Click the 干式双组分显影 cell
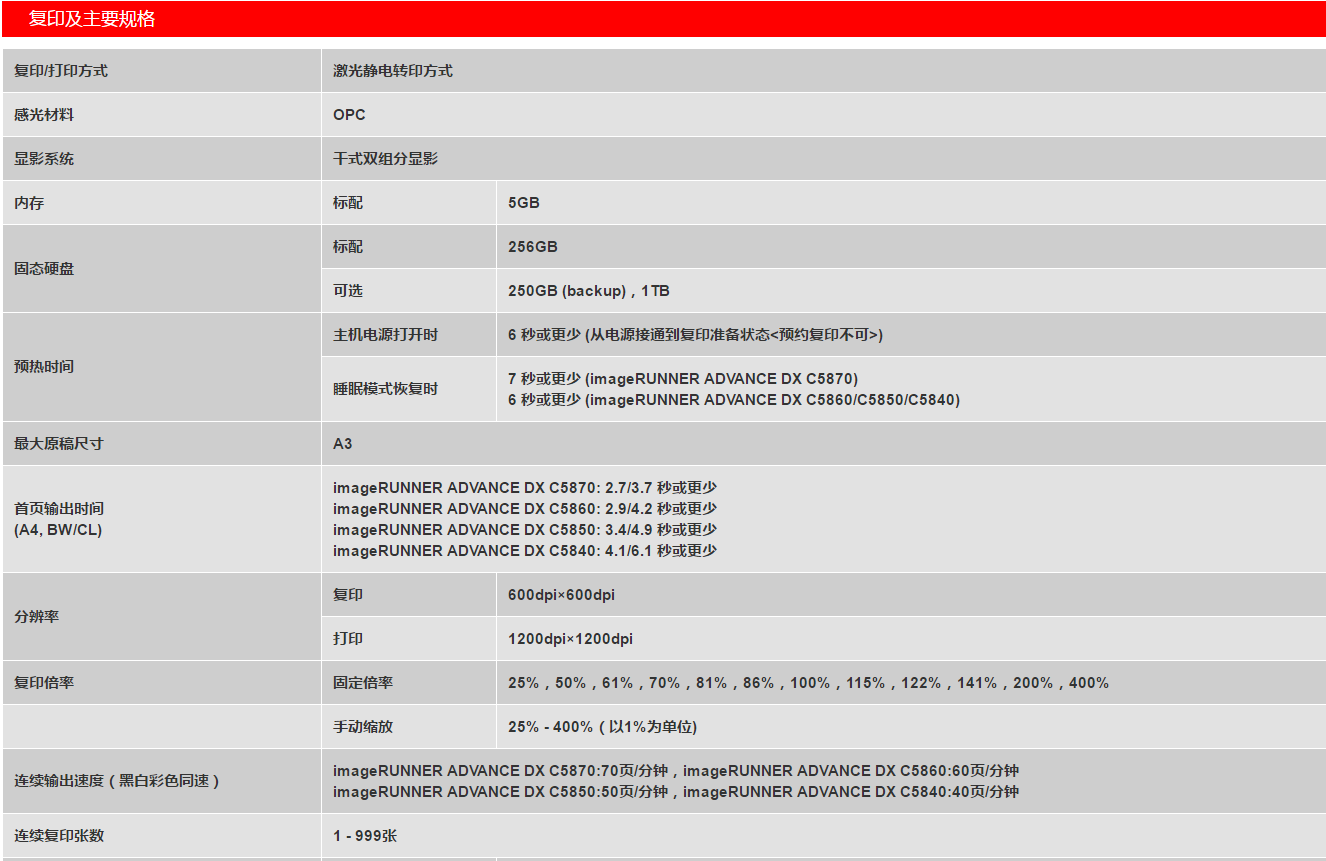The width and height of the screenshot is (1326, 861). 385,159
